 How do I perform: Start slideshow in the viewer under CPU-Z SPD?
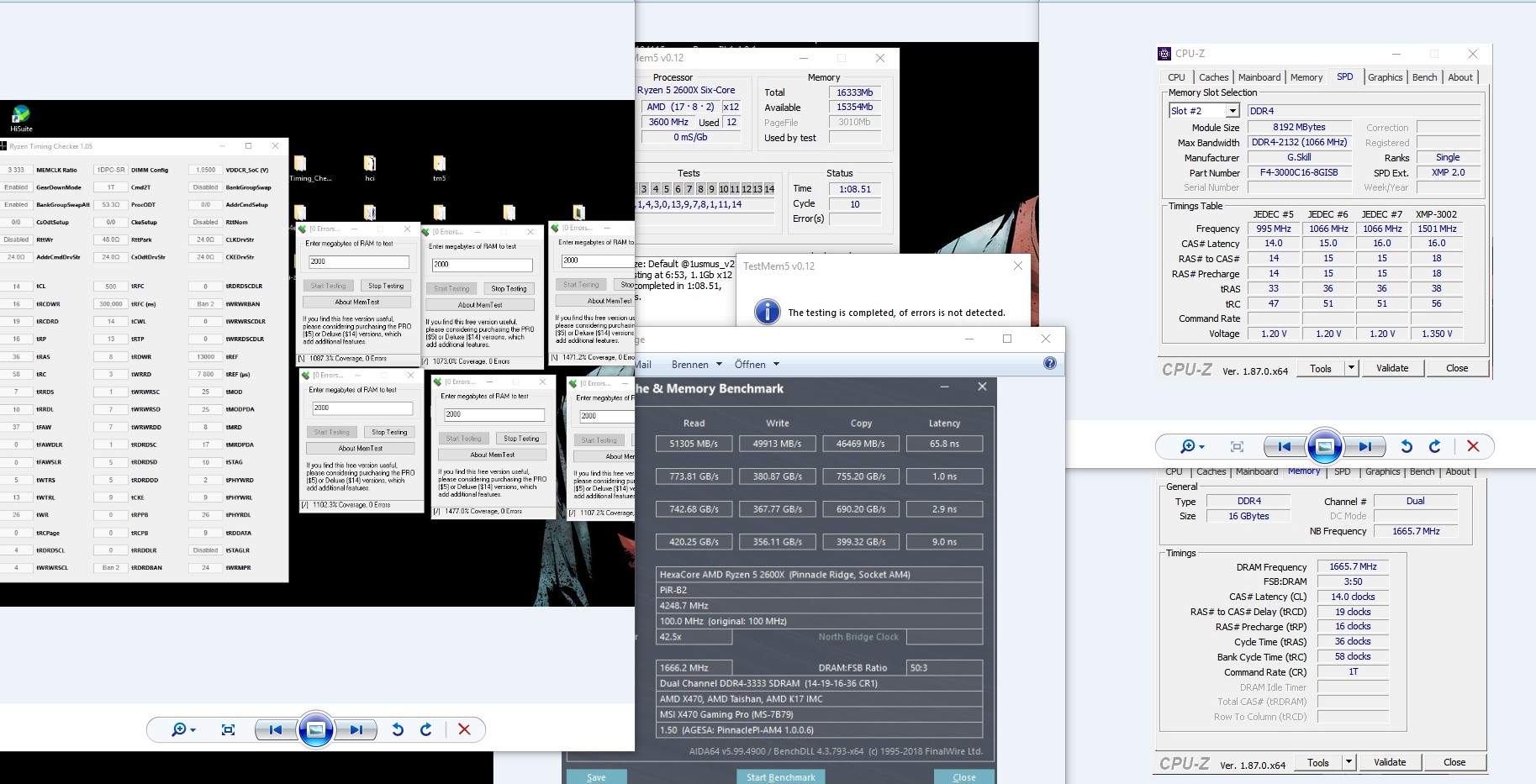point(1324,446)
